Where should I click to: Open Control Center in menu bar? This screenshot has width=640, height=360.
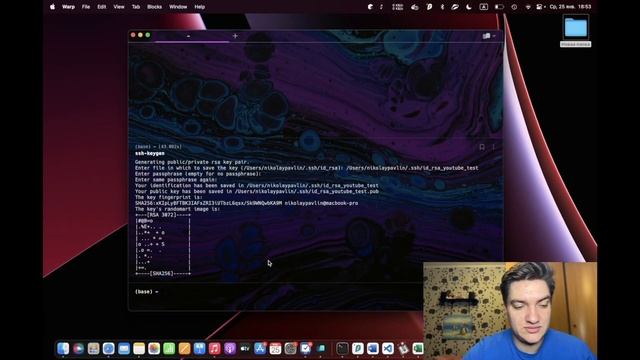[x=540, y=7]
